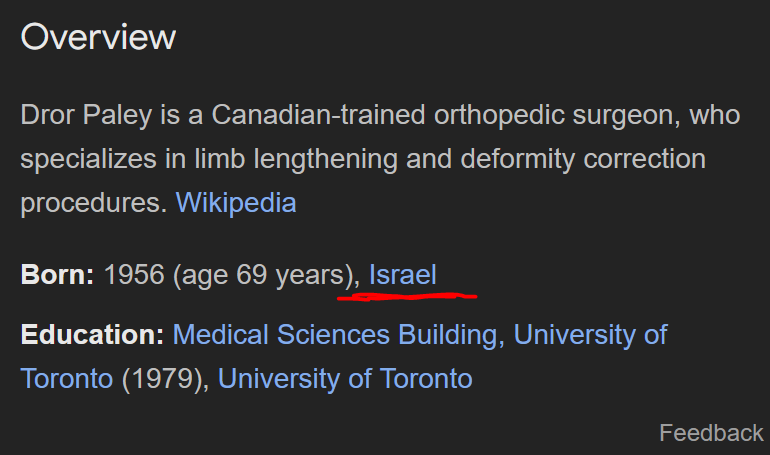Click the bold Born label
The image size is (770, 455).
coord(57,274)
